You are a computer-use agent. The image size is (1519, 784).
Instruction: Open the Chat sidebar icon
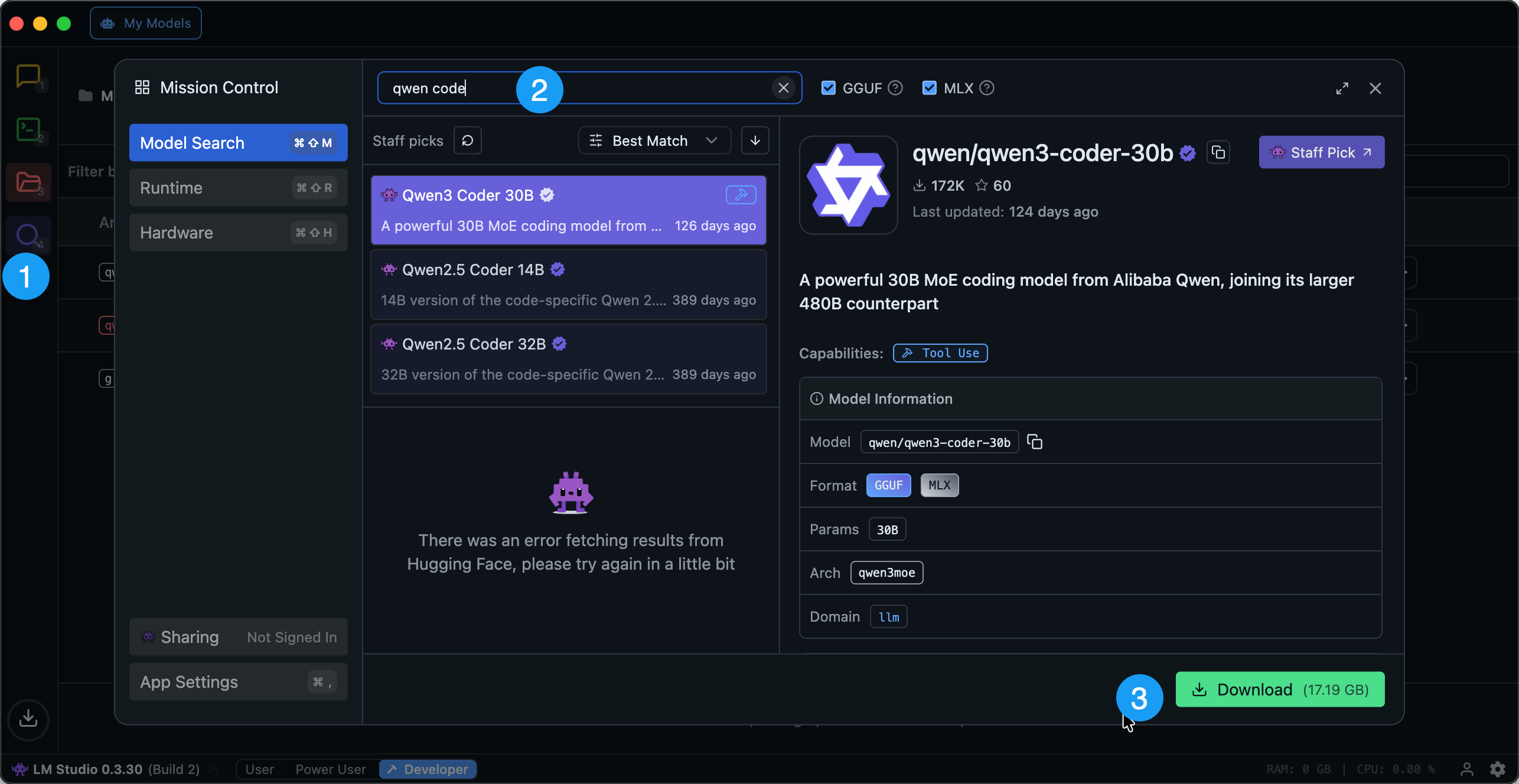click(28, 76)
